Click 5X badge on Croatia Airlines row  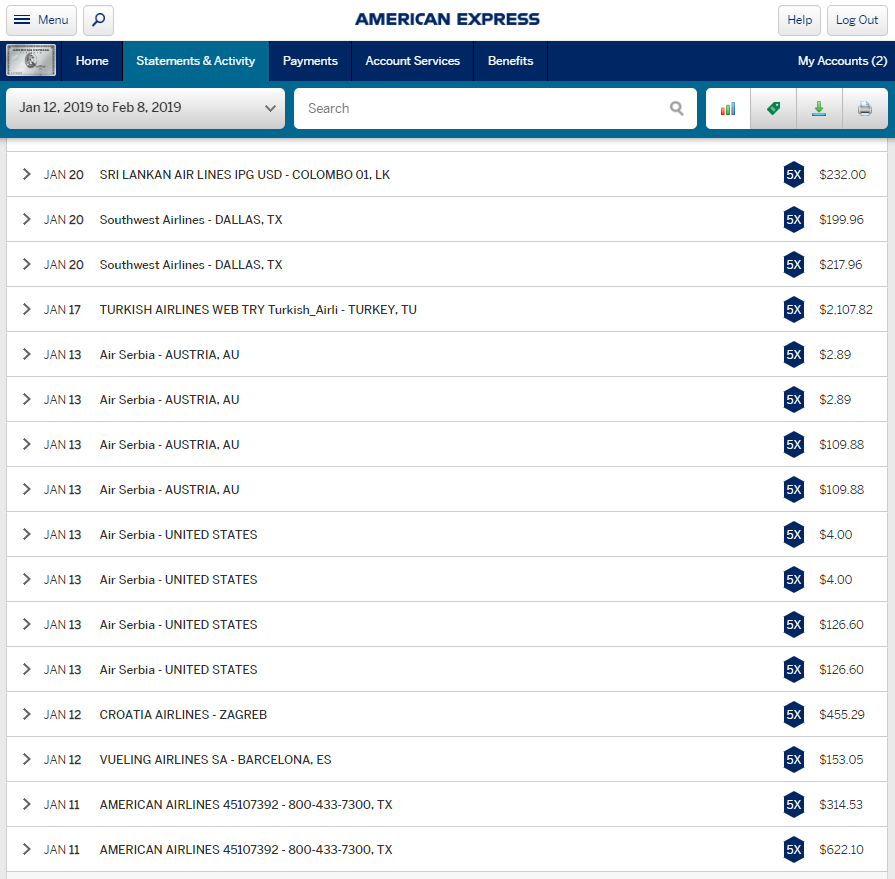click(793, 714)
